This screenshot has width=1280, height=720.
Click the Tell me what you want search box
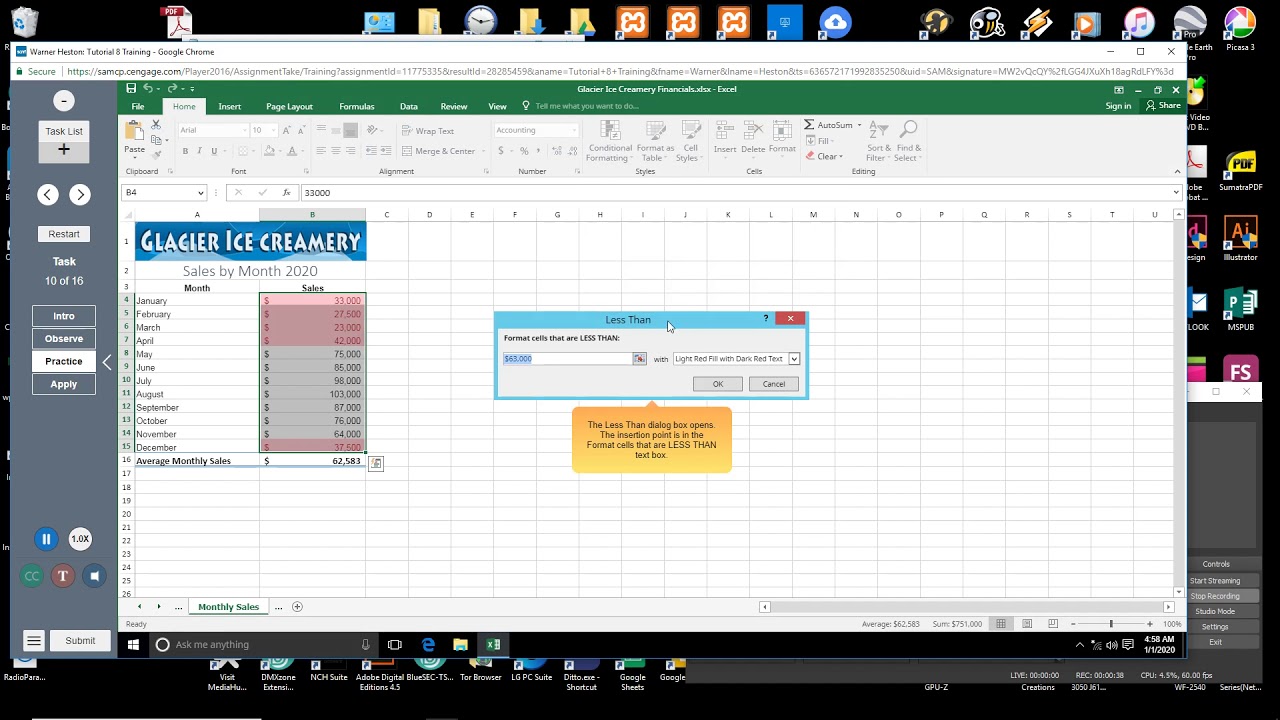[x=586, y=106]
